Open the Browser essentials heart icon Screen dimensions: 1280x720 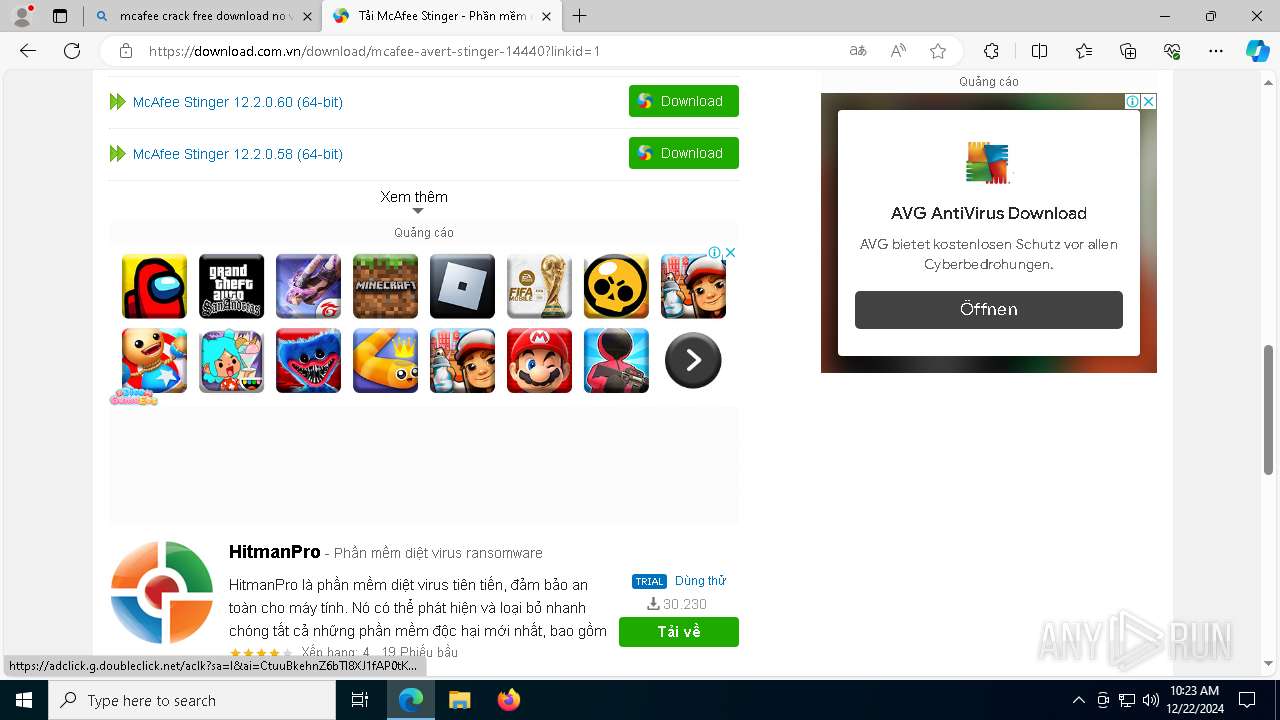click(1172, 51)
